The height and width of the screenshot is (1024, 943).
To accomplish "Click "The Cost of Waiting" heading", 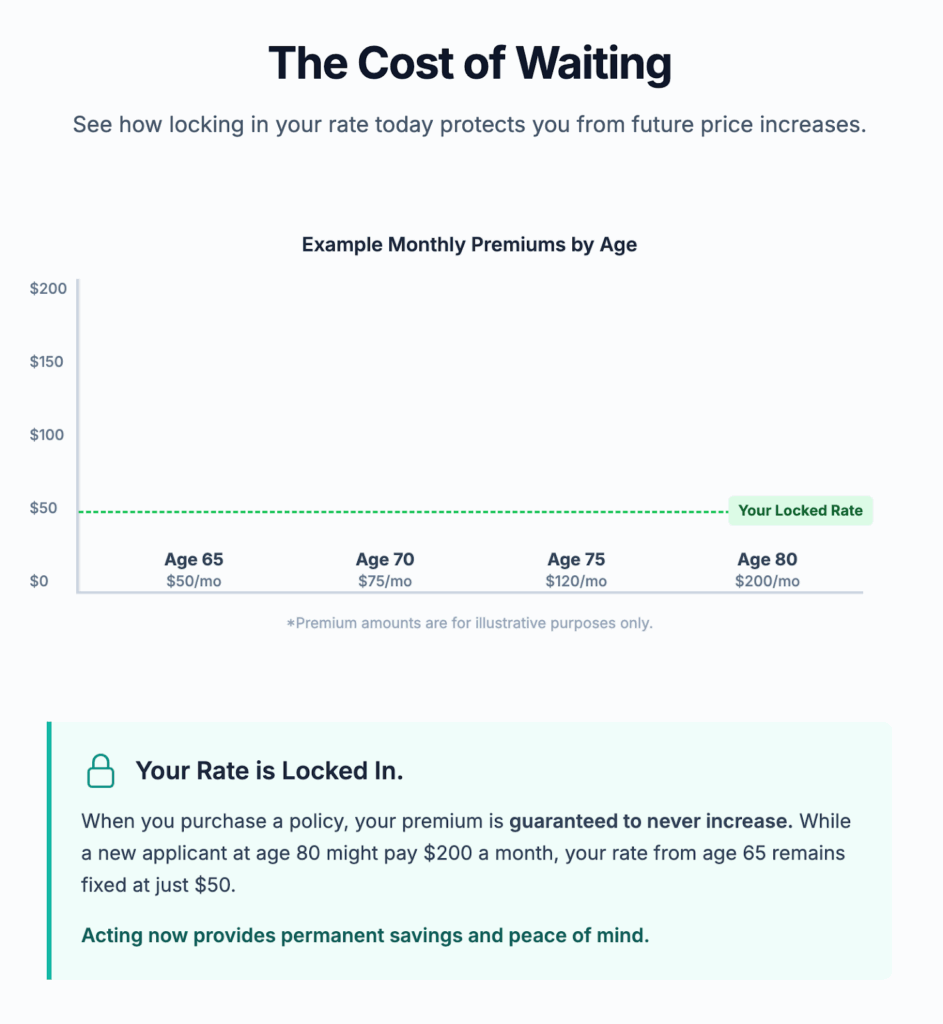I will [470, 63].
